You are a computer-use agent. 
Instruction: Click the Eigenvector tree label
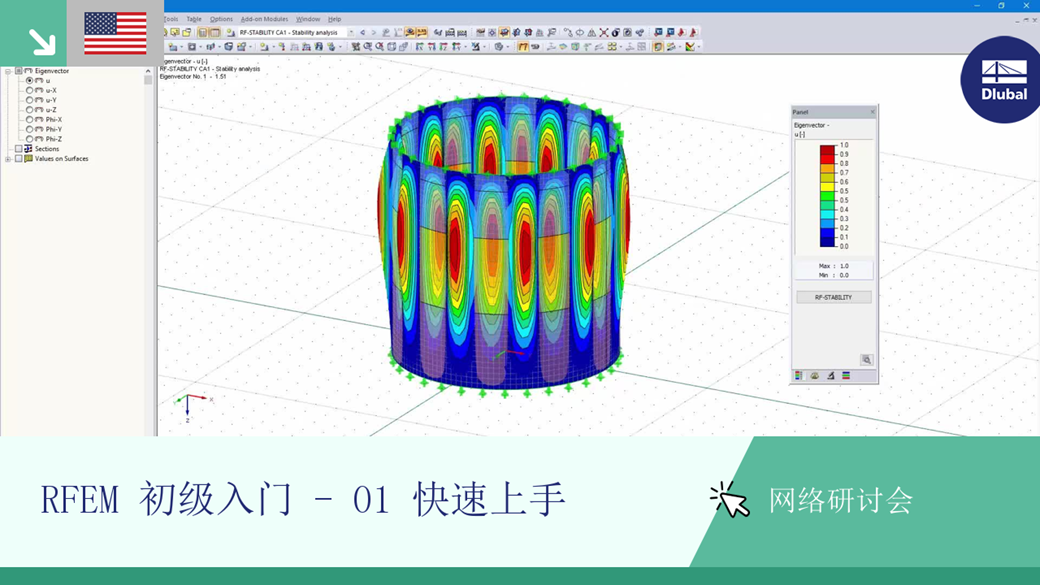pos(52,71)
